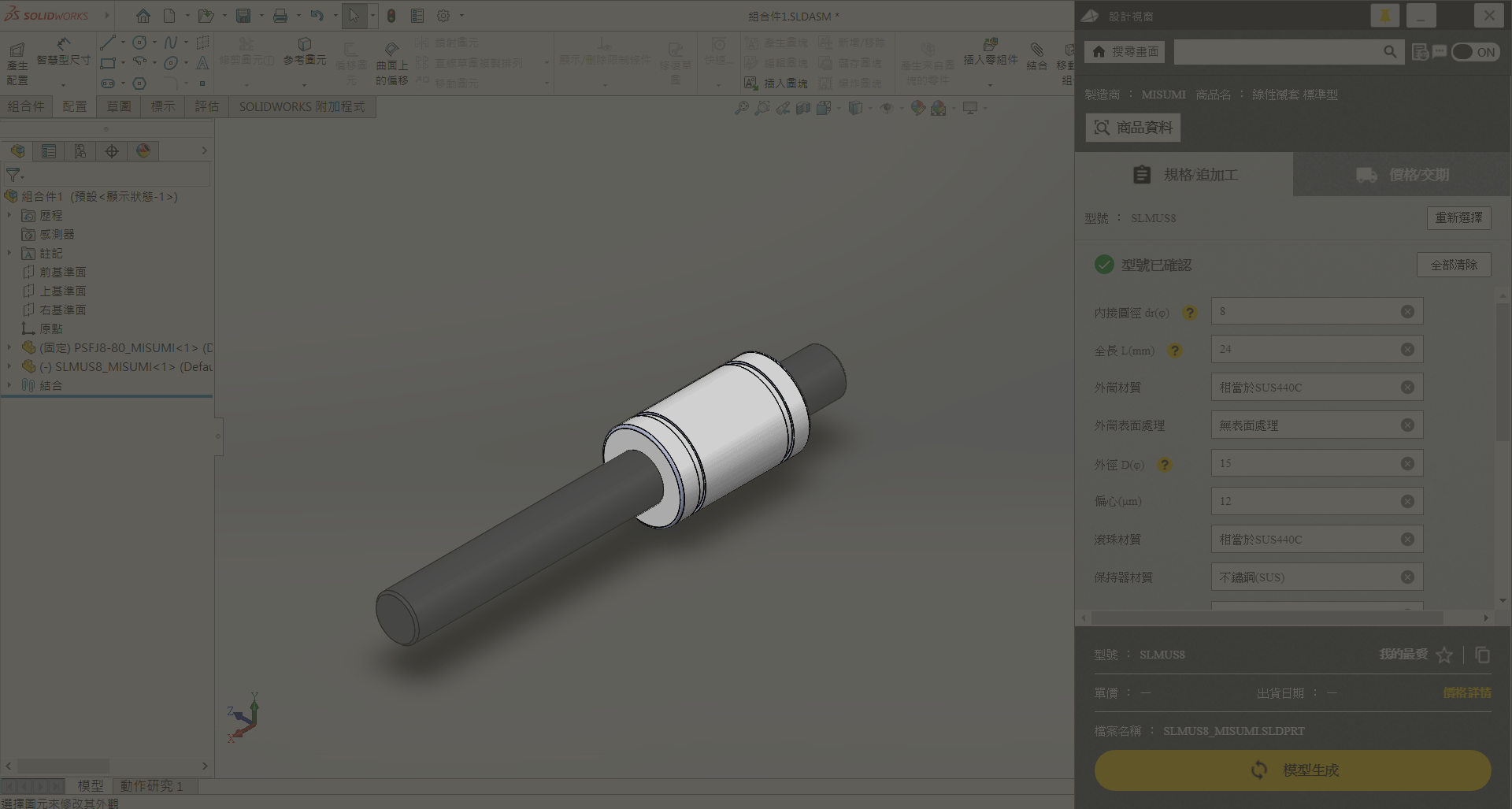Select the 評估 ribbon tab

click(x=206, y=106)
